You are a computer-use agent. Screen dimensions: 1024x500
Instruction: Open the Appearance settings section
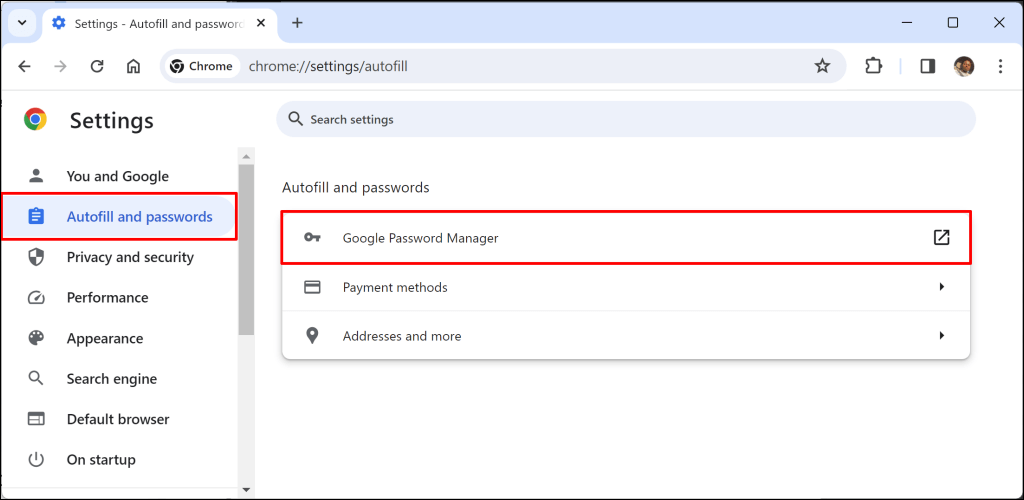(x=104, y=338)
